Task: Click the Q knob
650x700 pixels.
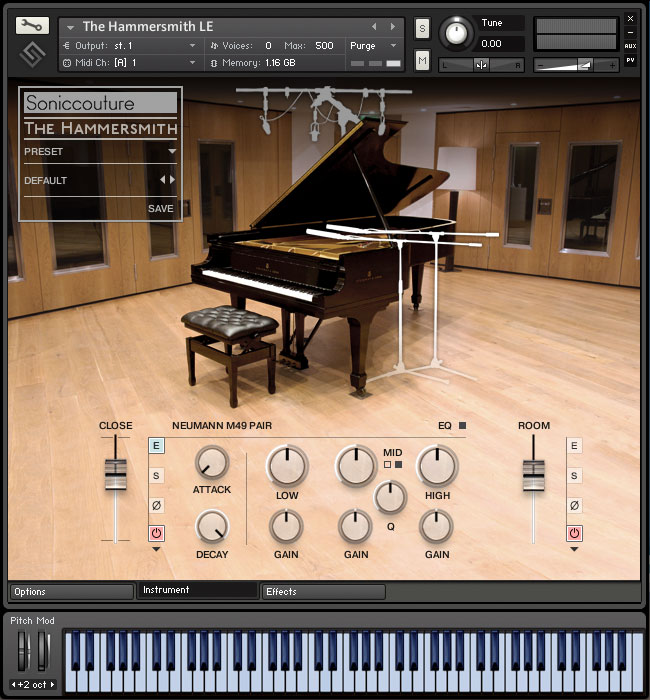Action: tap(390, 496)
